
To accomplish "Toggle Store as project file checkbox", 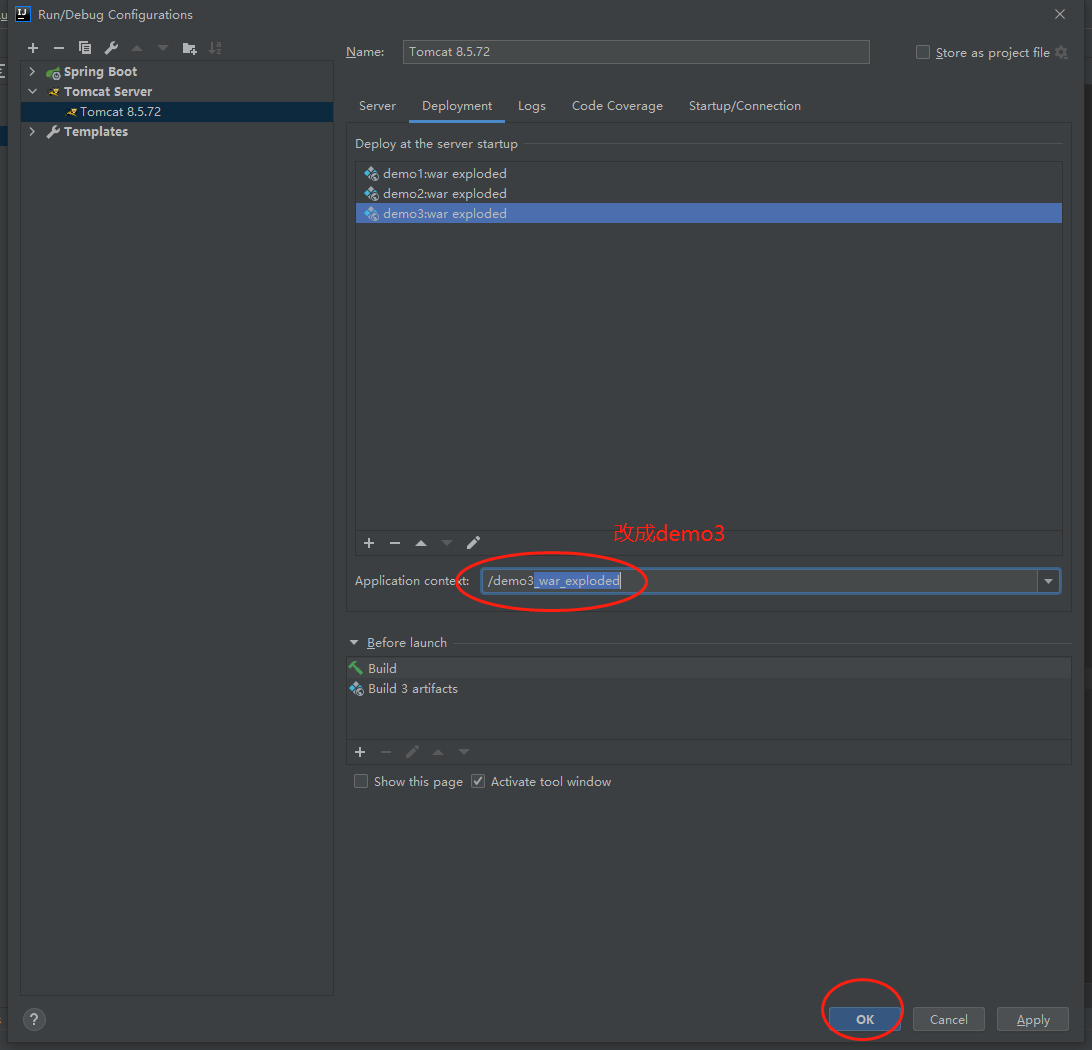I will (x=923, y=52).
